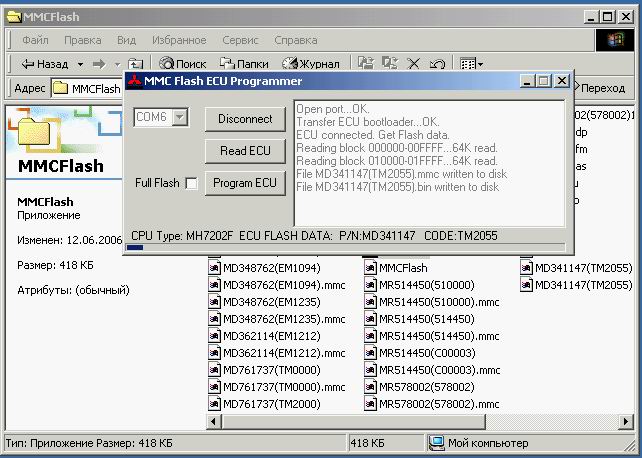
Task: Select file MR514450(514450) icon
Action: click(370, 319)
